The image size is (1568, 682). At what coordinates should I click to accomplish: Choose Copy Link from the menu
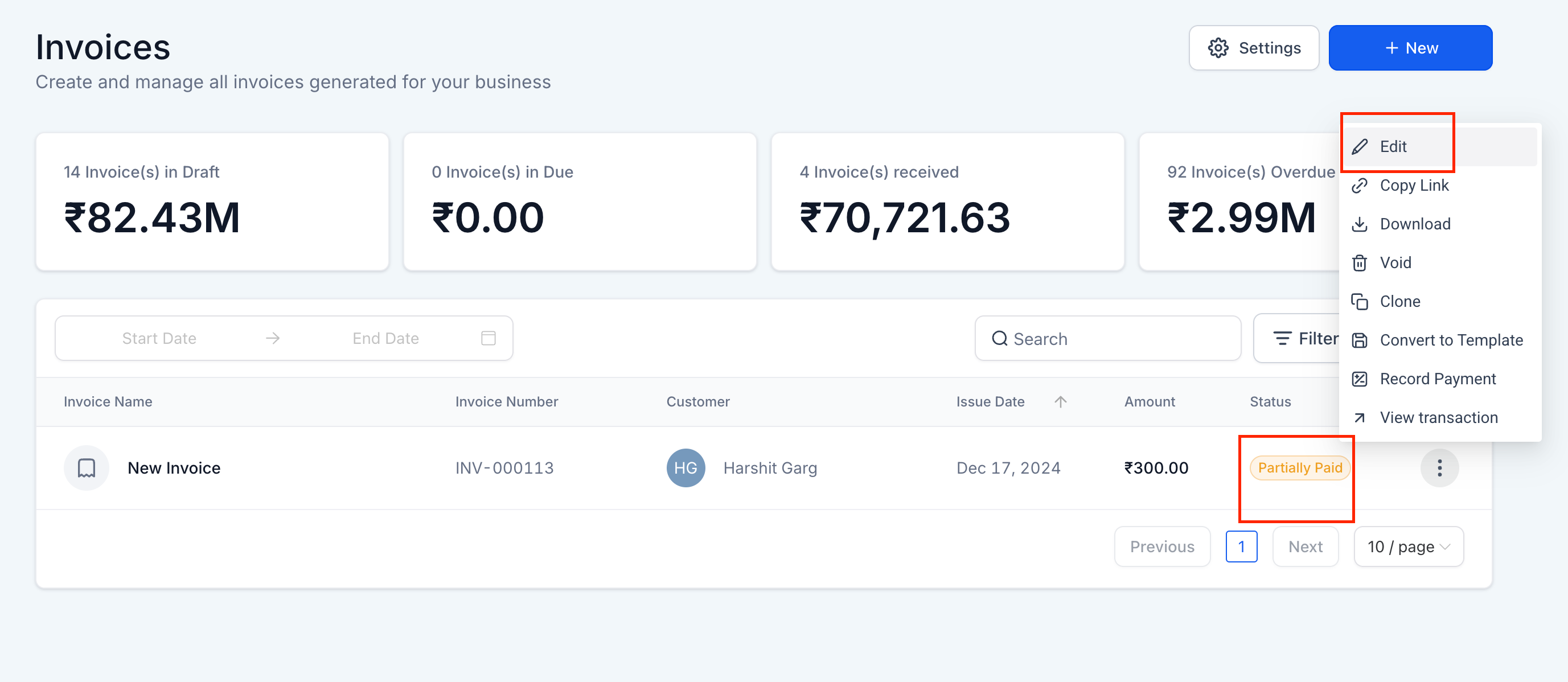click(1413, 186)
